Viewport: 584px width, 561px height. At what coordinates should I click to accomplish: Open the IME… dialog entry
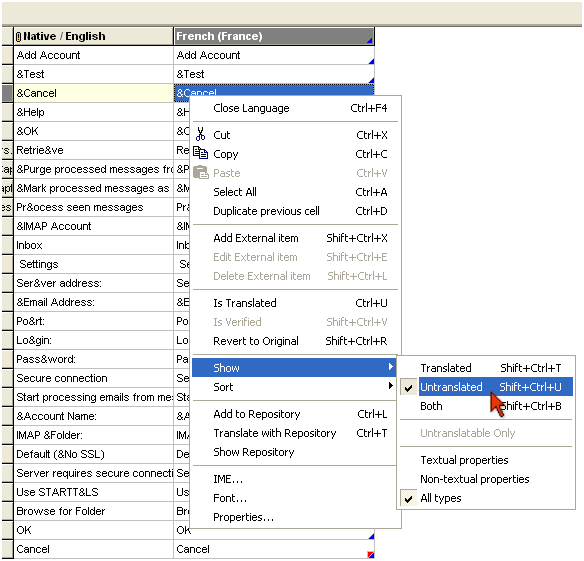(x=295, y=479)
